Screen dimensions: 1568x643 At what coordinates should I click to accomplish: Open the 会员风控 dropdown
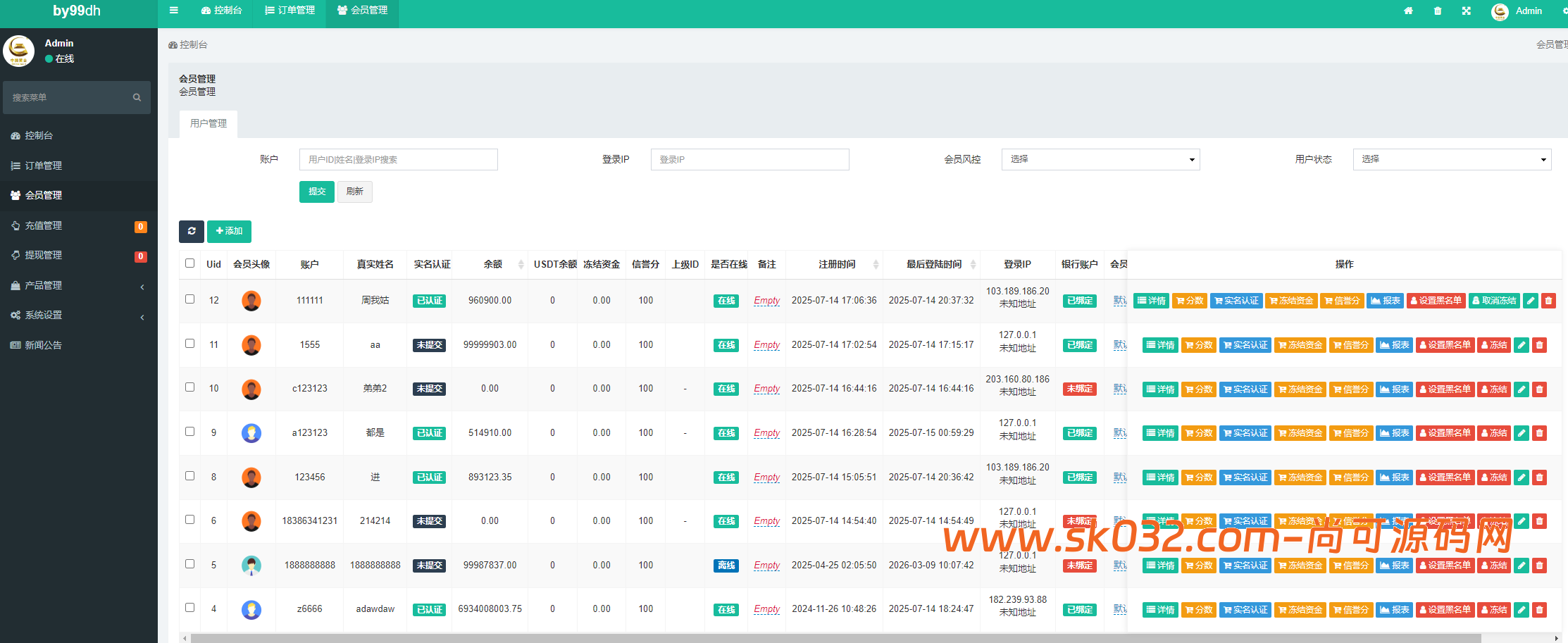click(1100, 160)
